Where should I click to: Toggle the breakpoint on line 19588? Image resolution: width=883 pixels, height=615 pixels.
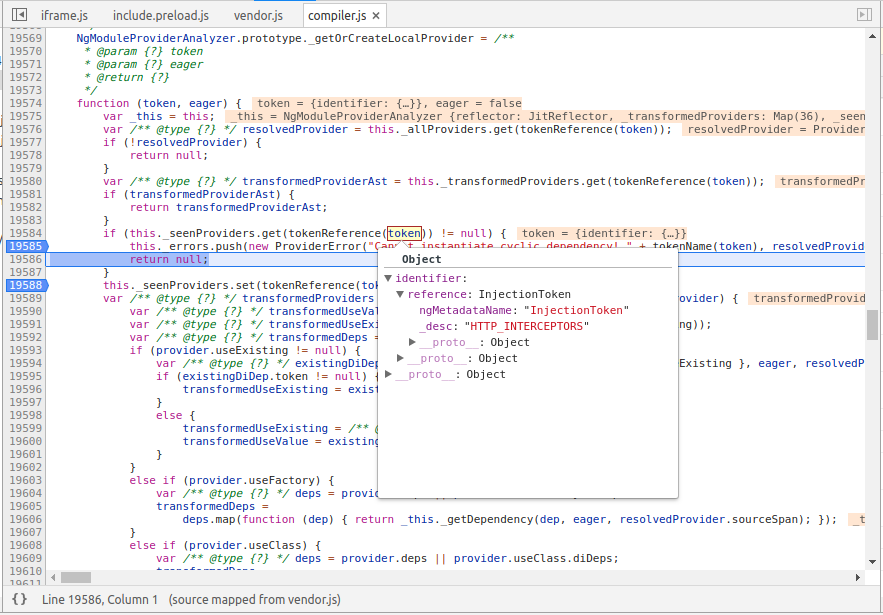26,285
